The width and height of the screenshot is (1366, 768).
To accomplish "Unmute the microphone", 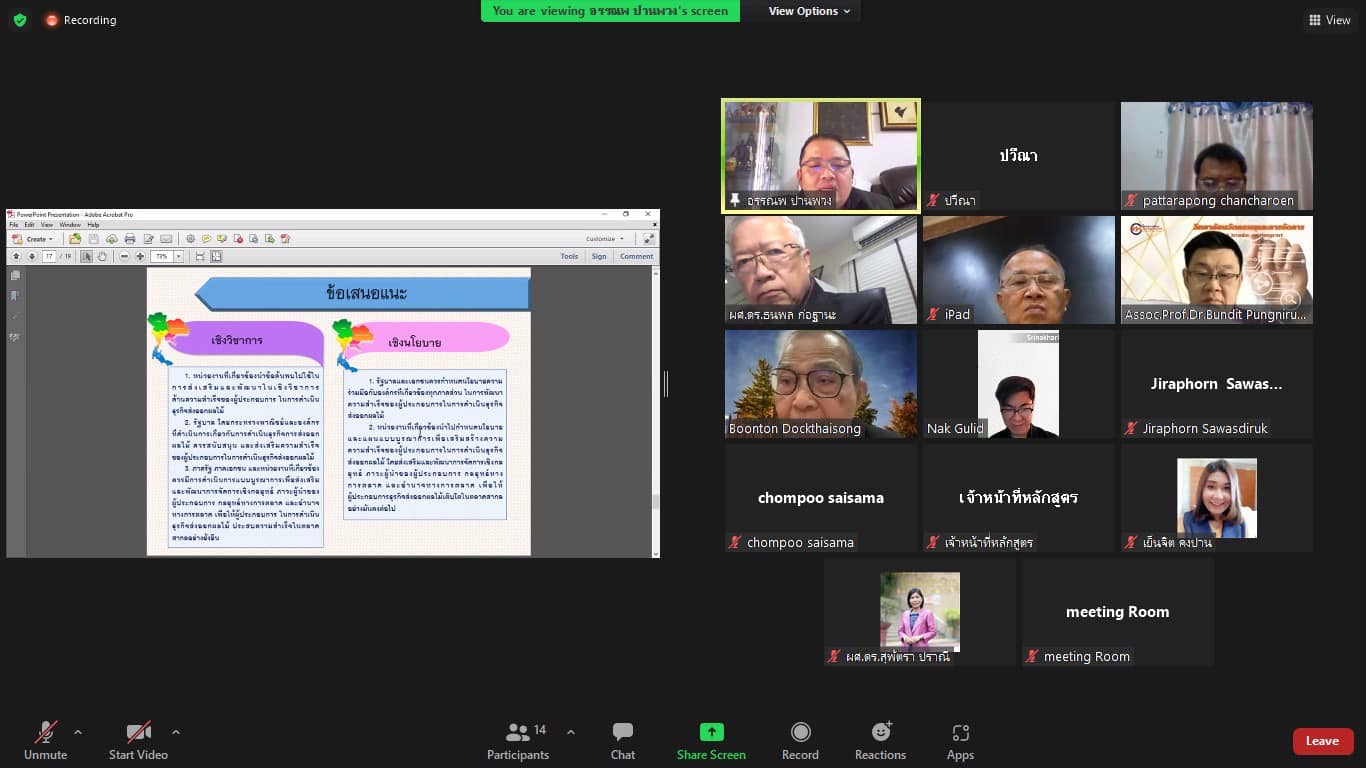I will pyautogui.click(x=46, y=741).
